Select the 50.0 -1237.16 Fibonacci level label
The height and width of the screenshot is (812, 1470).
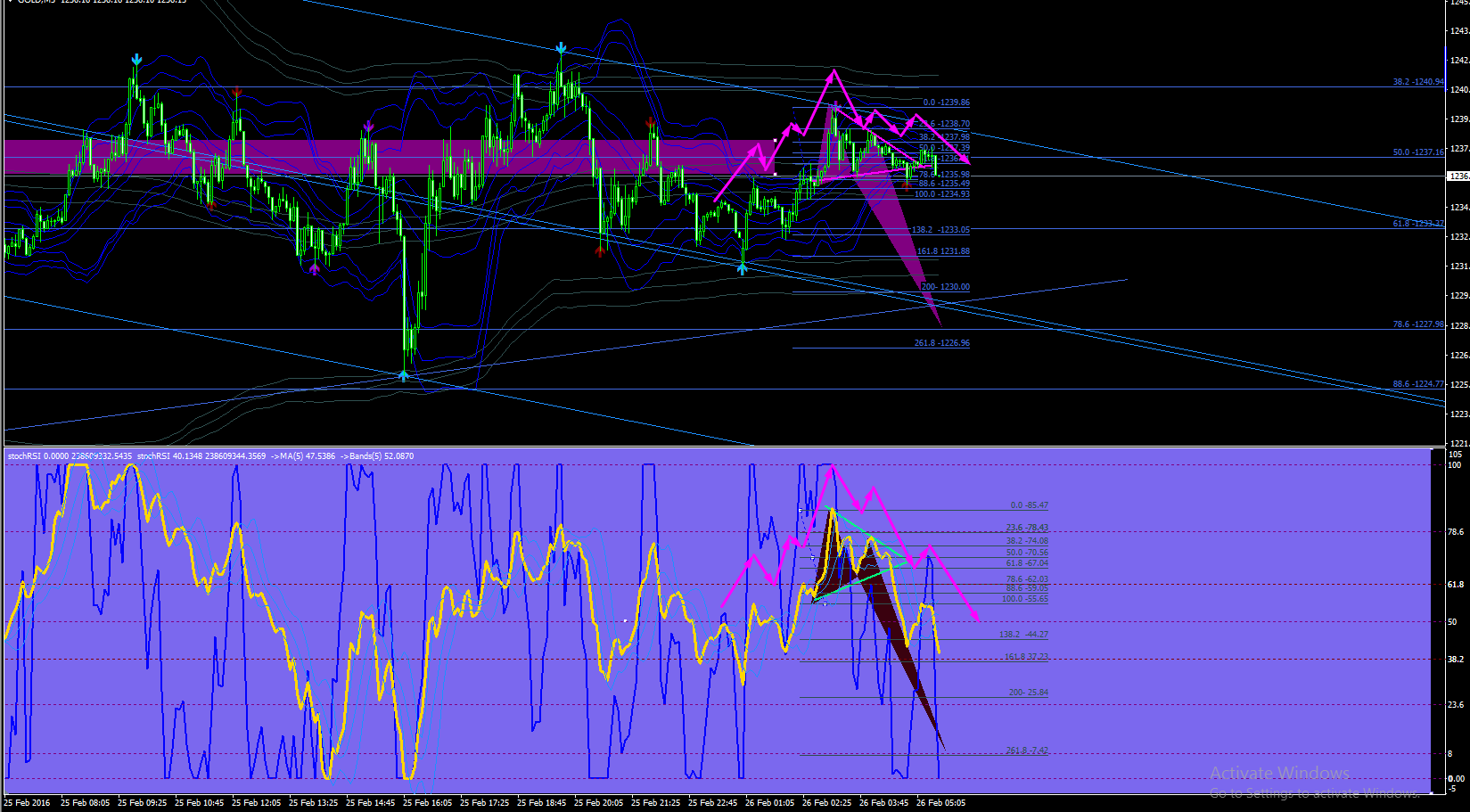pos(1418,152)
